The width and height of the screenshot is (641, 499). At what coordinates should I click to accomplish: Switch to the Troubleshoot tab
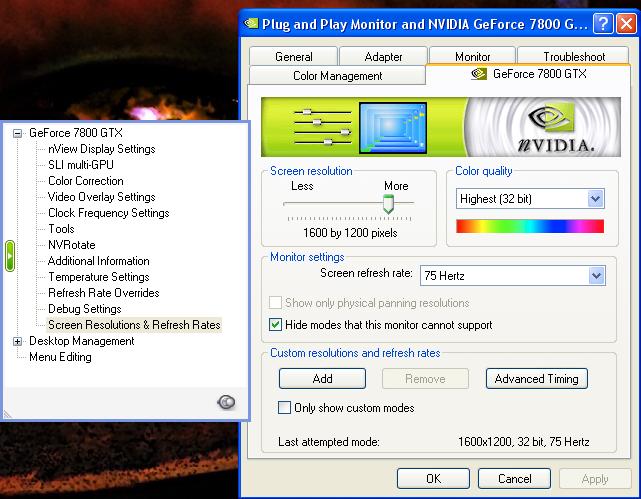coord(574,56)
